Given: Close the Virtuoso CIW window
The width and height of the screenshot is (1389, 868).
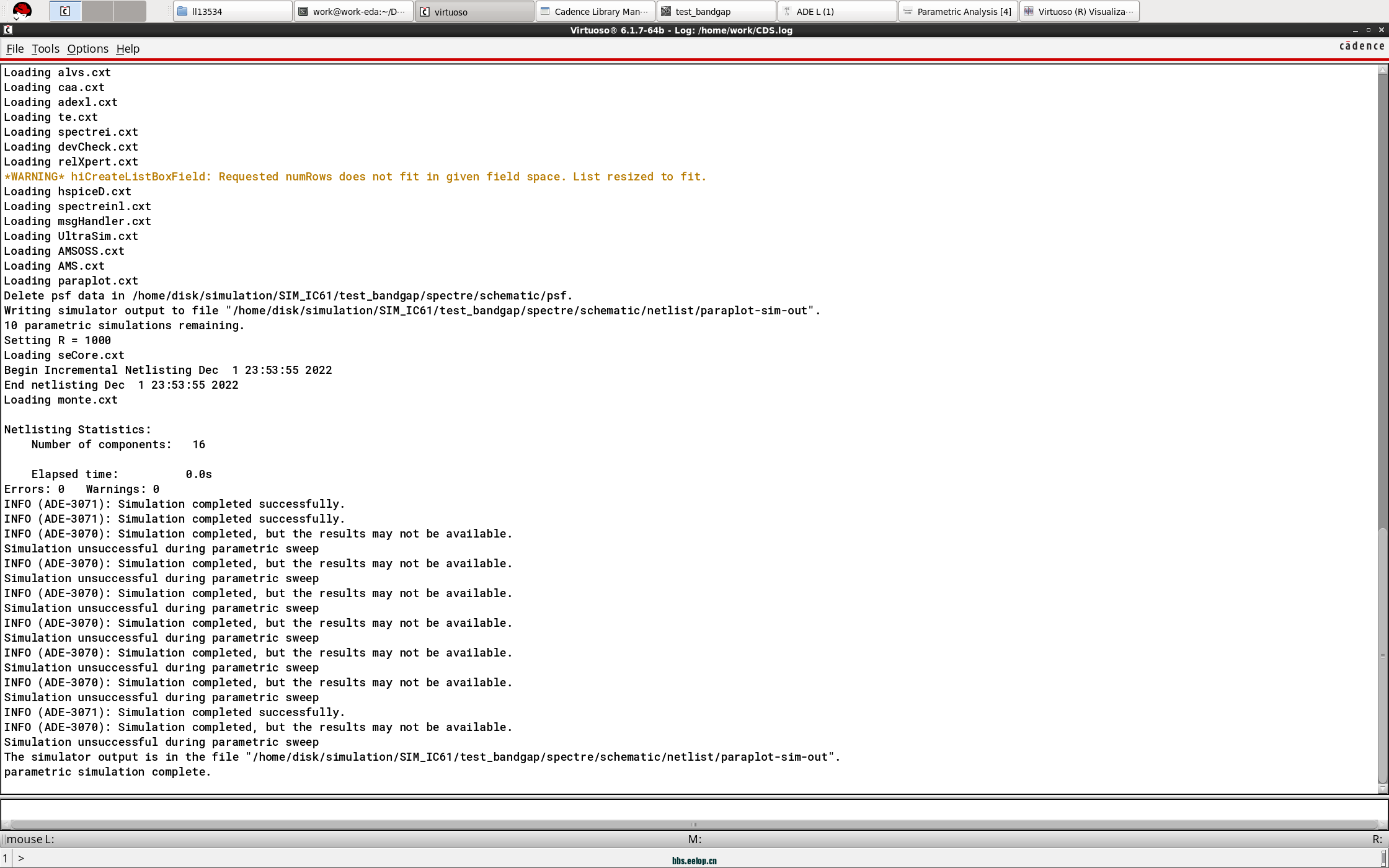Looking at the screenshot, I should click(x=1381, y=30).
